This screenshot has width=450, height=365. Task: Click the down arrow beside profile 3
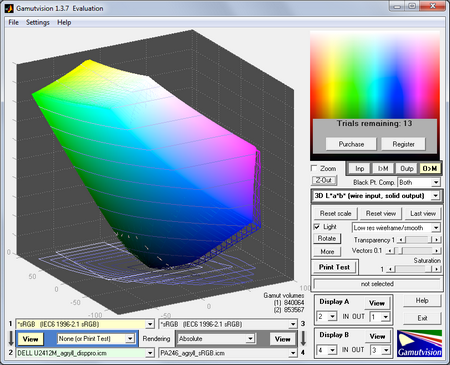pyautogui.click(x=303, y=338)
